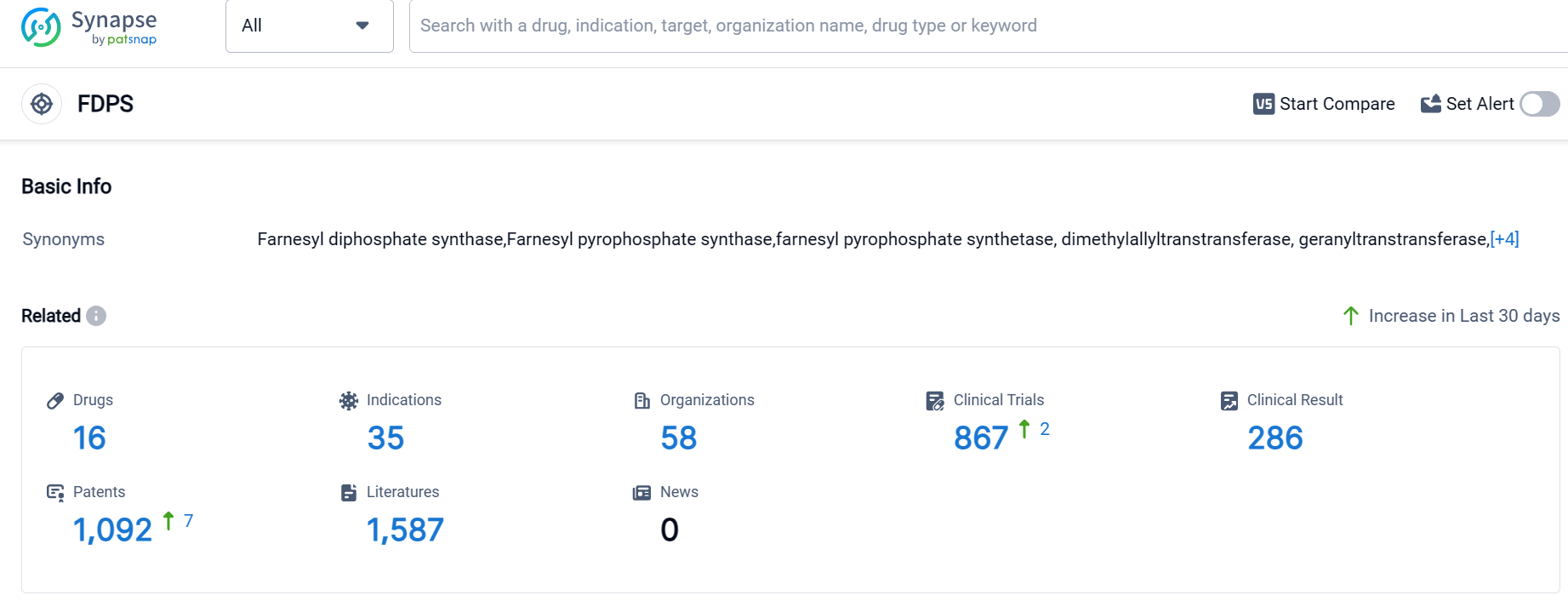Open the 1,092 Patents count
The image size is (1568, 601).
[112, 530]
